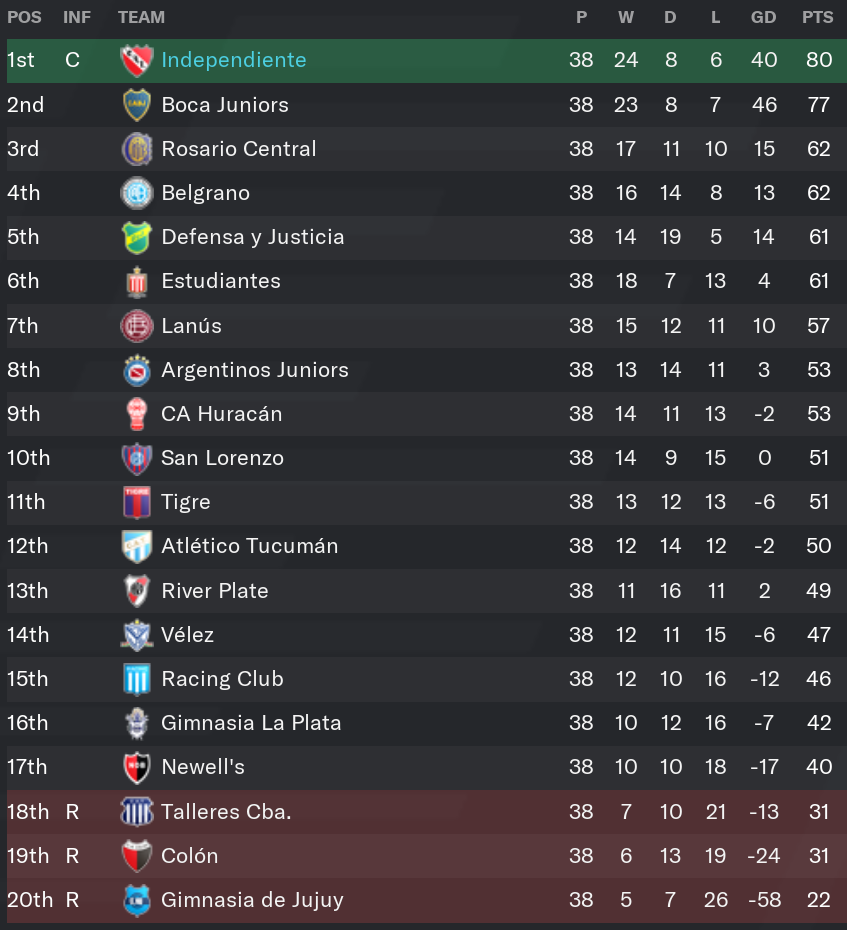This screenshot has width=847, height=930.
Task: Select the Talleres Cba. relegated row
Action: pyautogui.click(x=426, y=811)
